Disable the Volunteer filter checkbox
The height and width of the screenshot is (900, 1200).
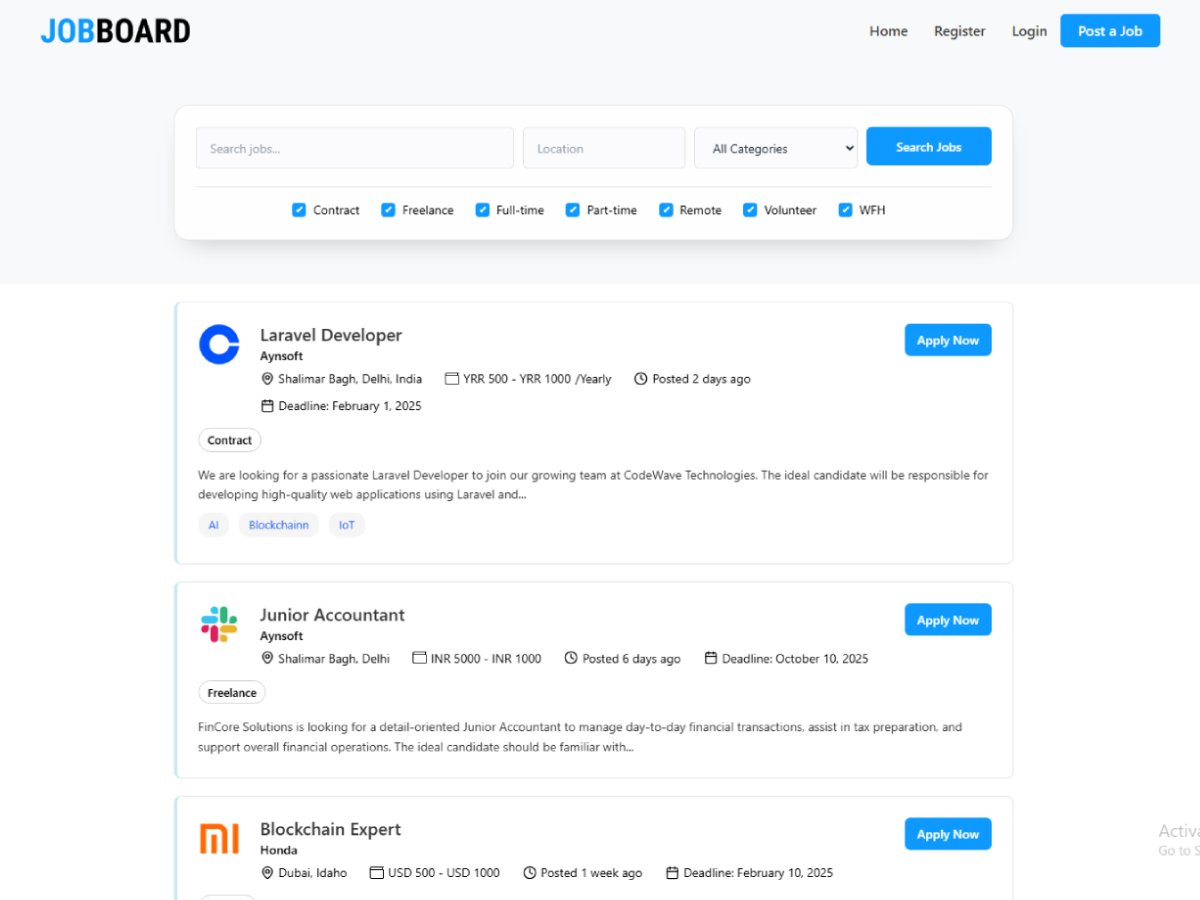[750, 210]
